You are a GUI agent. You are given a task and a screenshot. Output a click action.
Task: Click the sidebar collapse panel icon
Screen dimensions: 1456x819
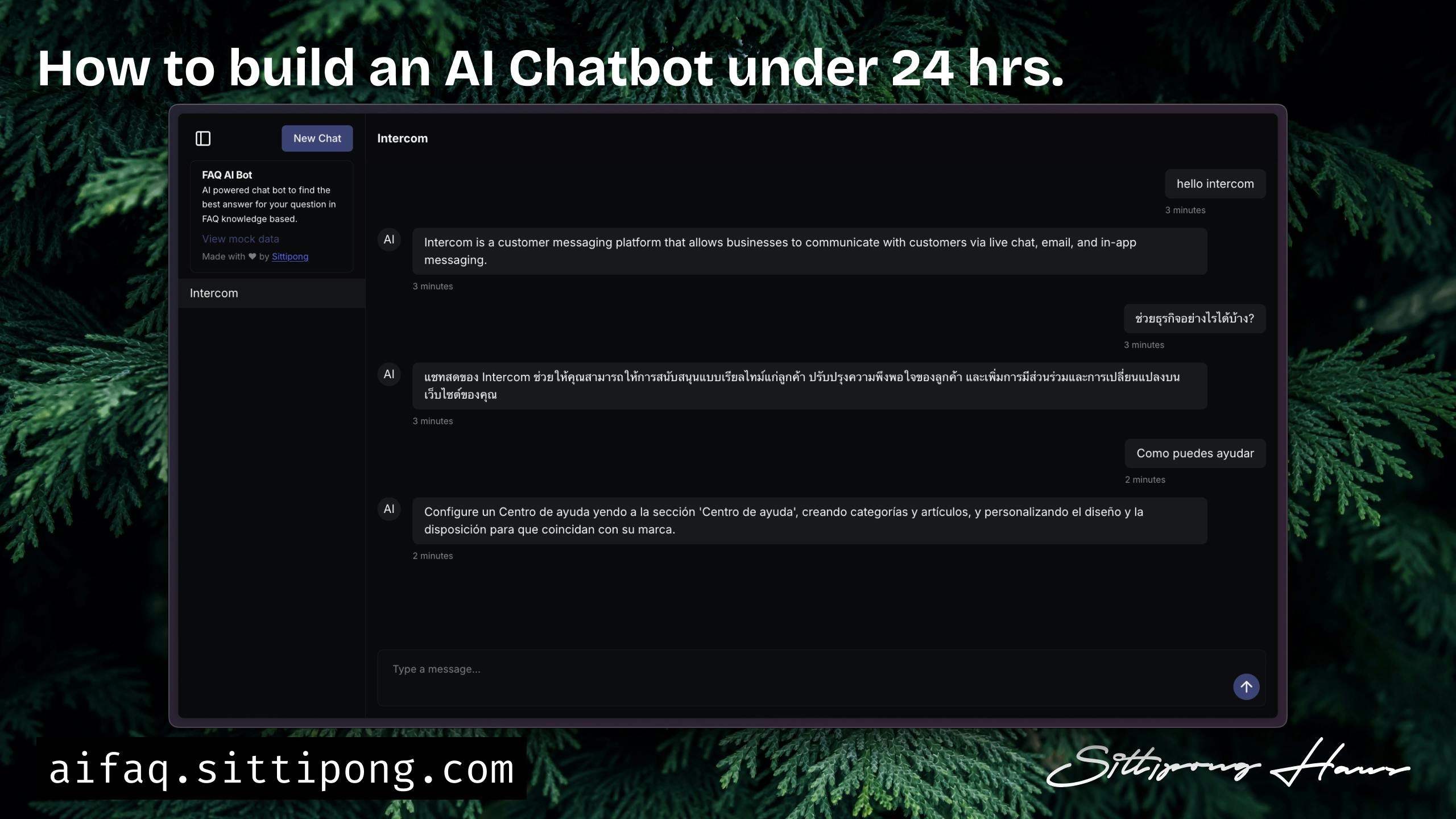tap(203, 137)
